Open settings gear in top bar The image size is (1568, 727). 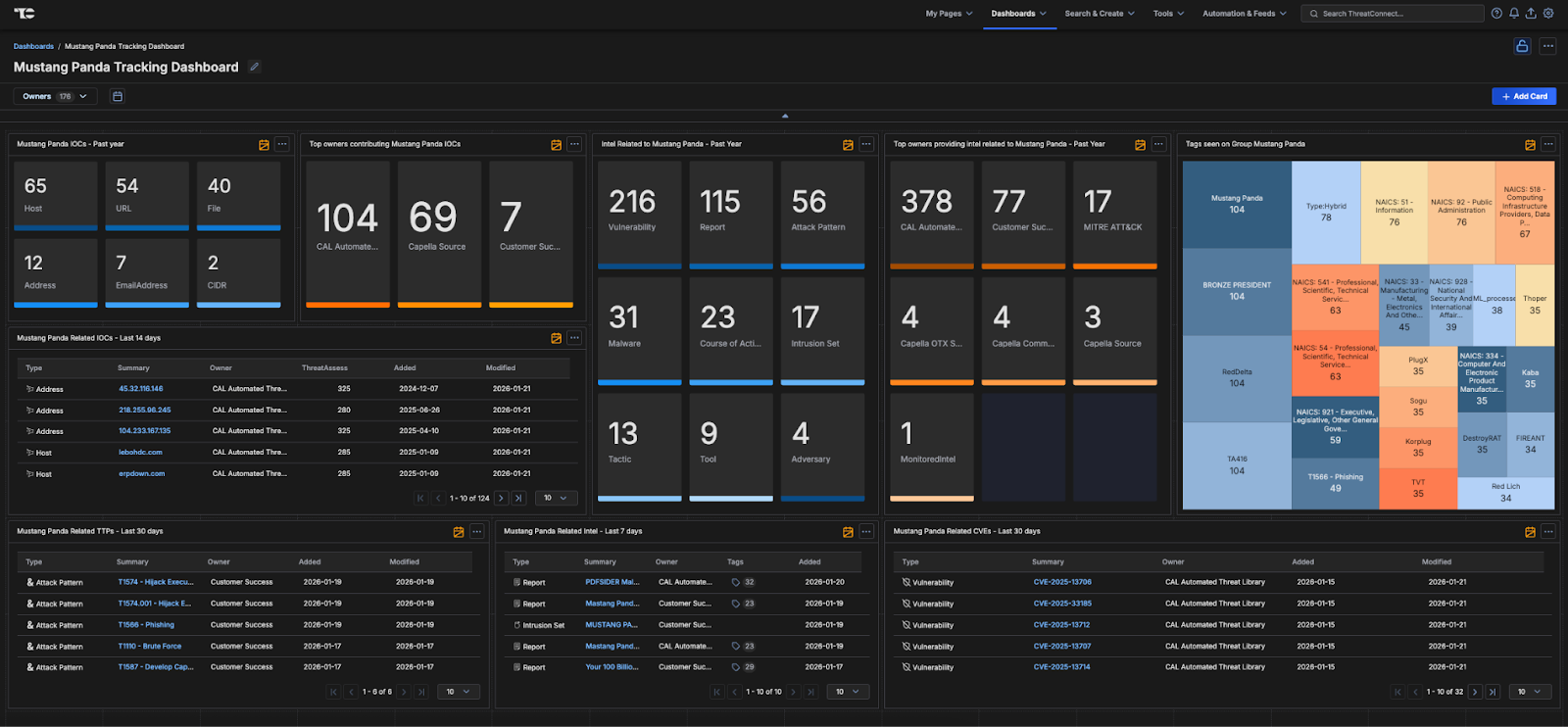coord(1548,14)
